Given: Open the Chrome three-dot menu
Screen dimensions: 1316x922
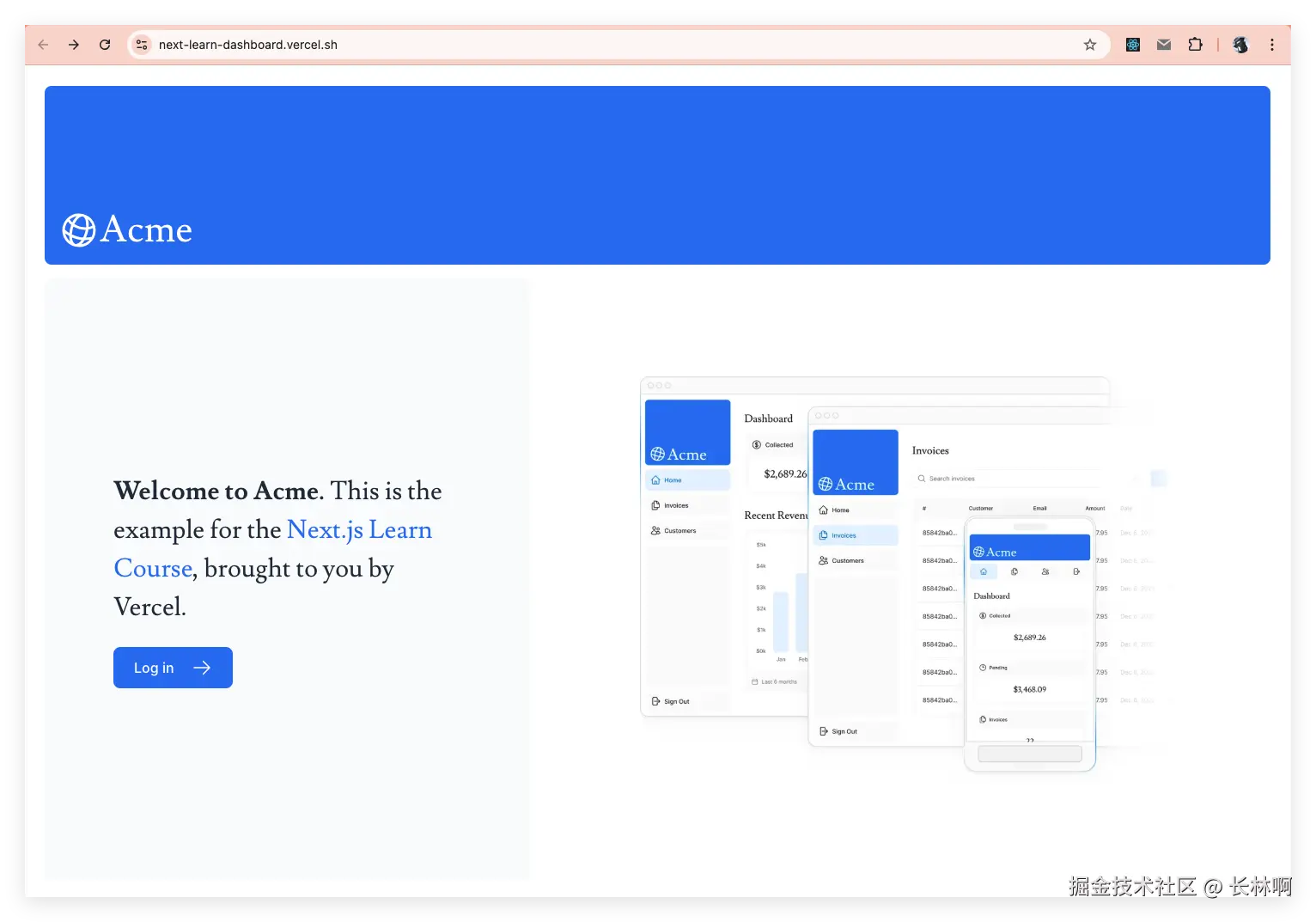Looking at the screenshot, I should tap(1272, 45).
